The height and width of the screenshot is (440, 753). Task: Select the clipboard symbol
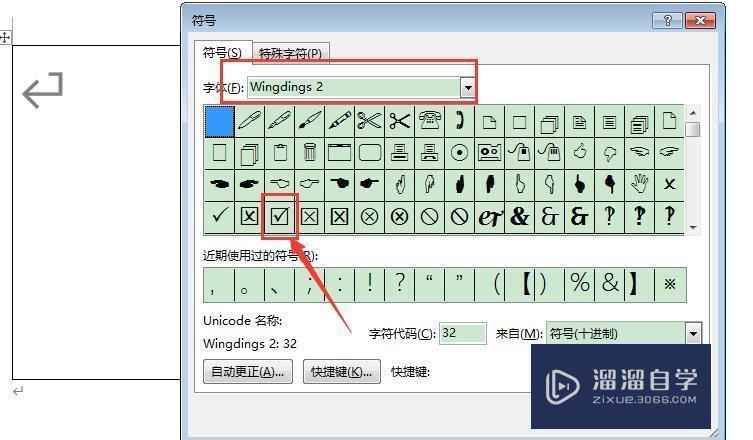tap(279, 153)
